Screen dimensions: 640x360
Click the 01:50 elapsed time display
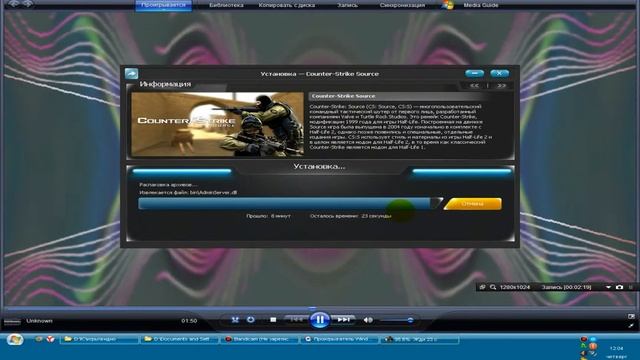(x=189, y=321)
